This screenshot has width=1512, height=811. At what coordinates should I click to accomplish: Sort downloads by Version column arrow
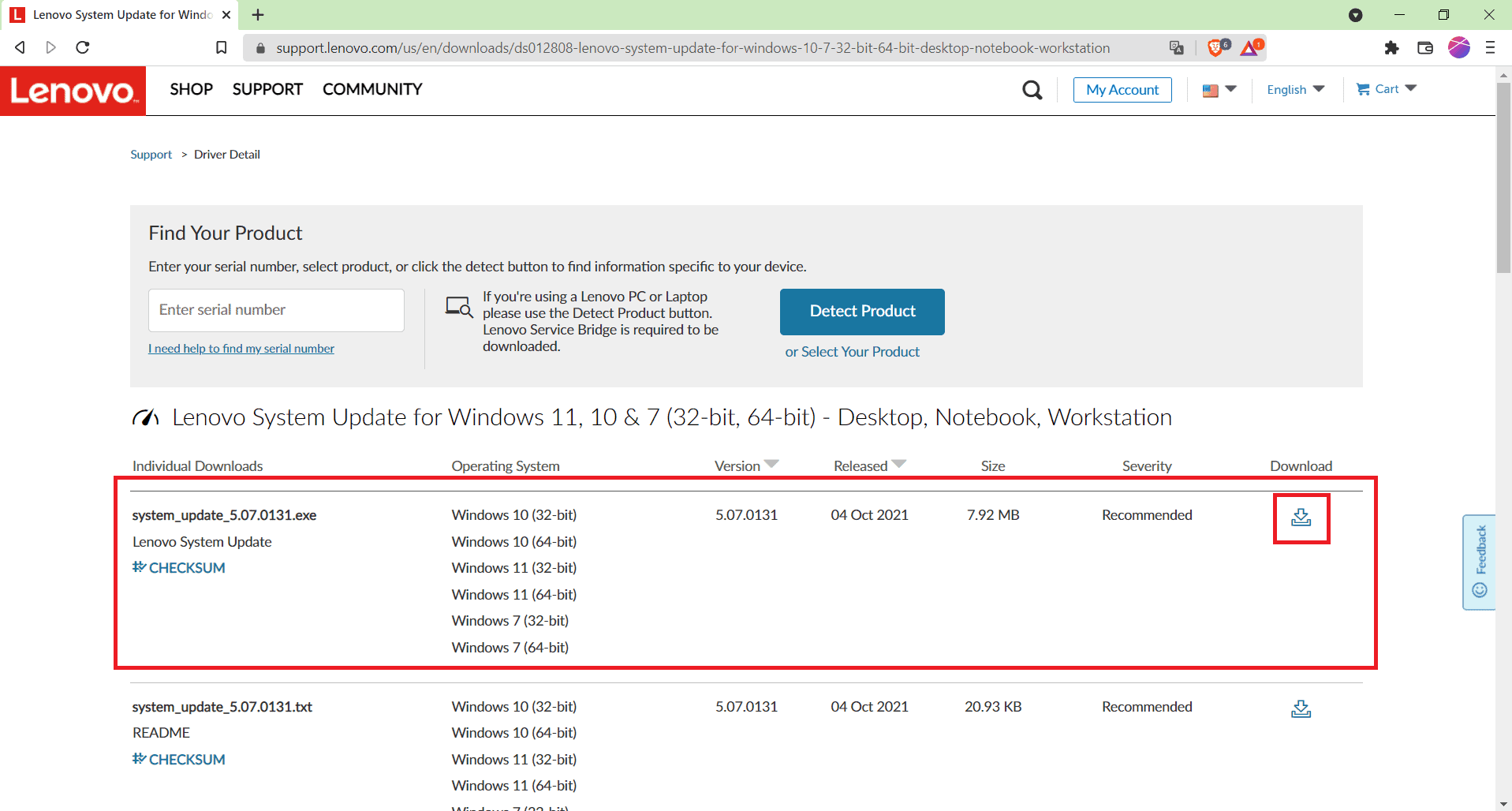771,465
